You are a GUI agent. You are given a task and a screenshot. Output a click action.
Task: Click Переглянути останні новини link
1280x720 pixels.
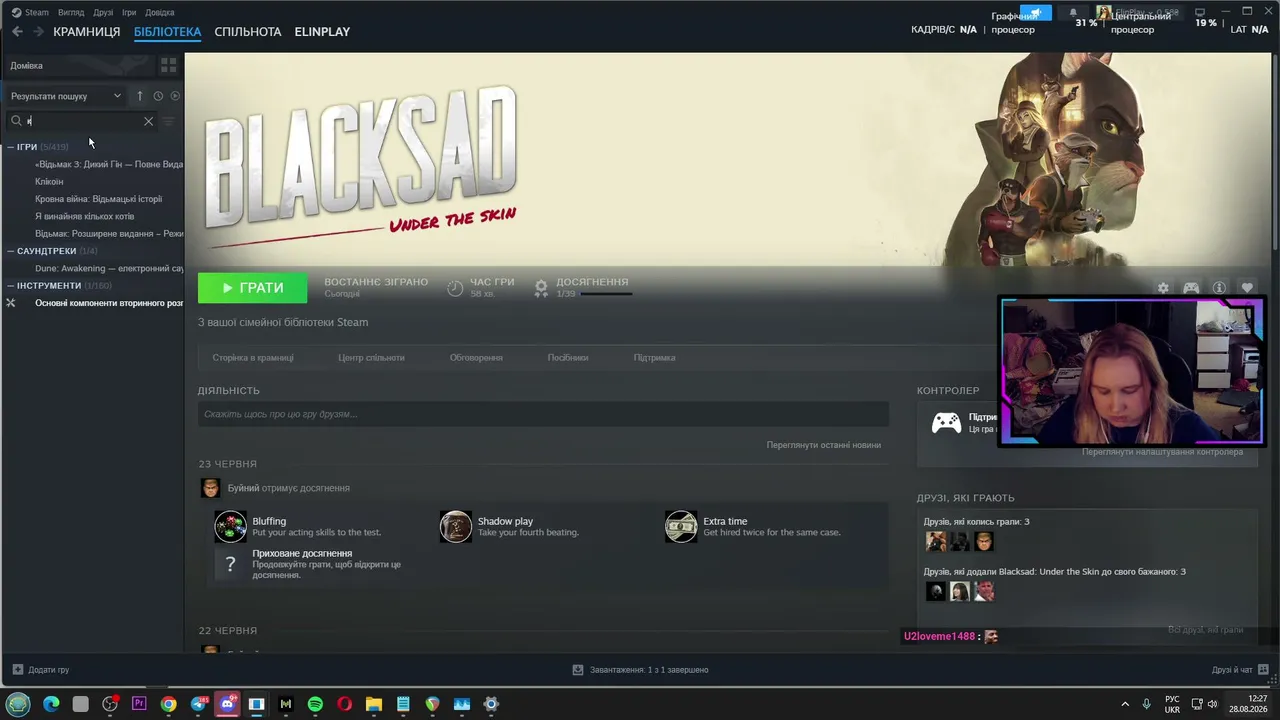824,445
